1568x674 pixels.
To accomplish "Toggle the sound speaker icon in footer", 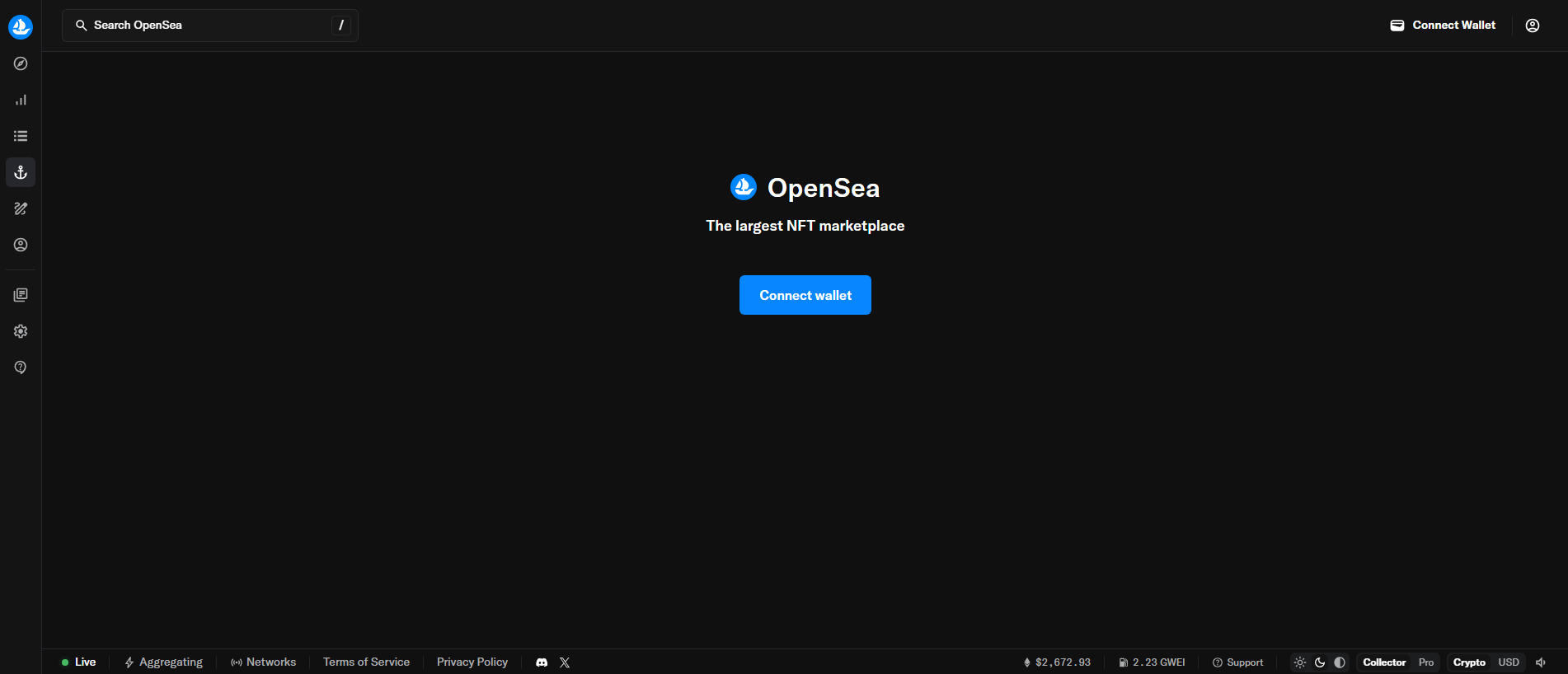I will 1541,662.
